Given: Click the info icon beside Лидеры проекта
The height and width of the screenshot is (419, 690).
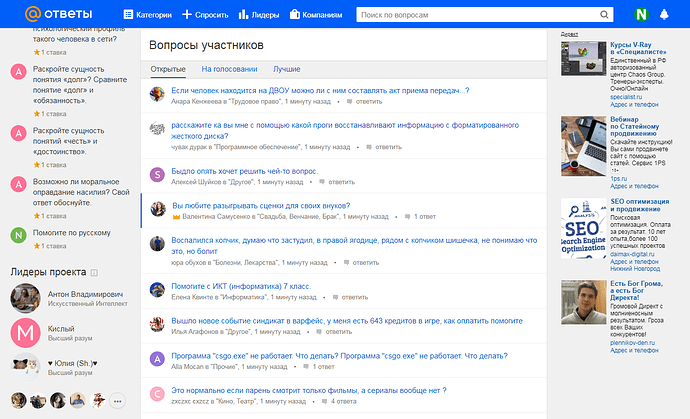Looking at the screenshot, I should 95,272.
